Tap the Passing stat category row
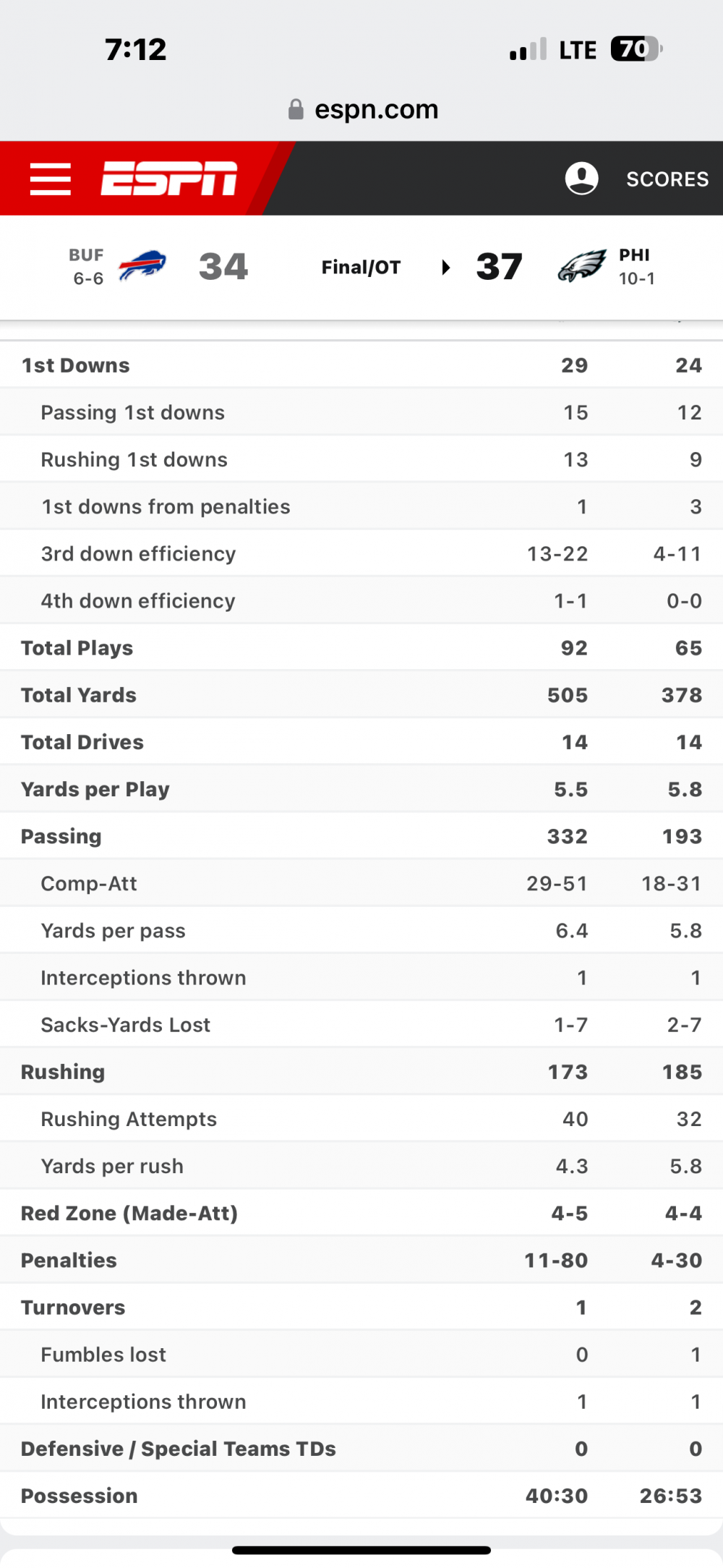This screenshot has width=723, height=1568. [361, 836]
